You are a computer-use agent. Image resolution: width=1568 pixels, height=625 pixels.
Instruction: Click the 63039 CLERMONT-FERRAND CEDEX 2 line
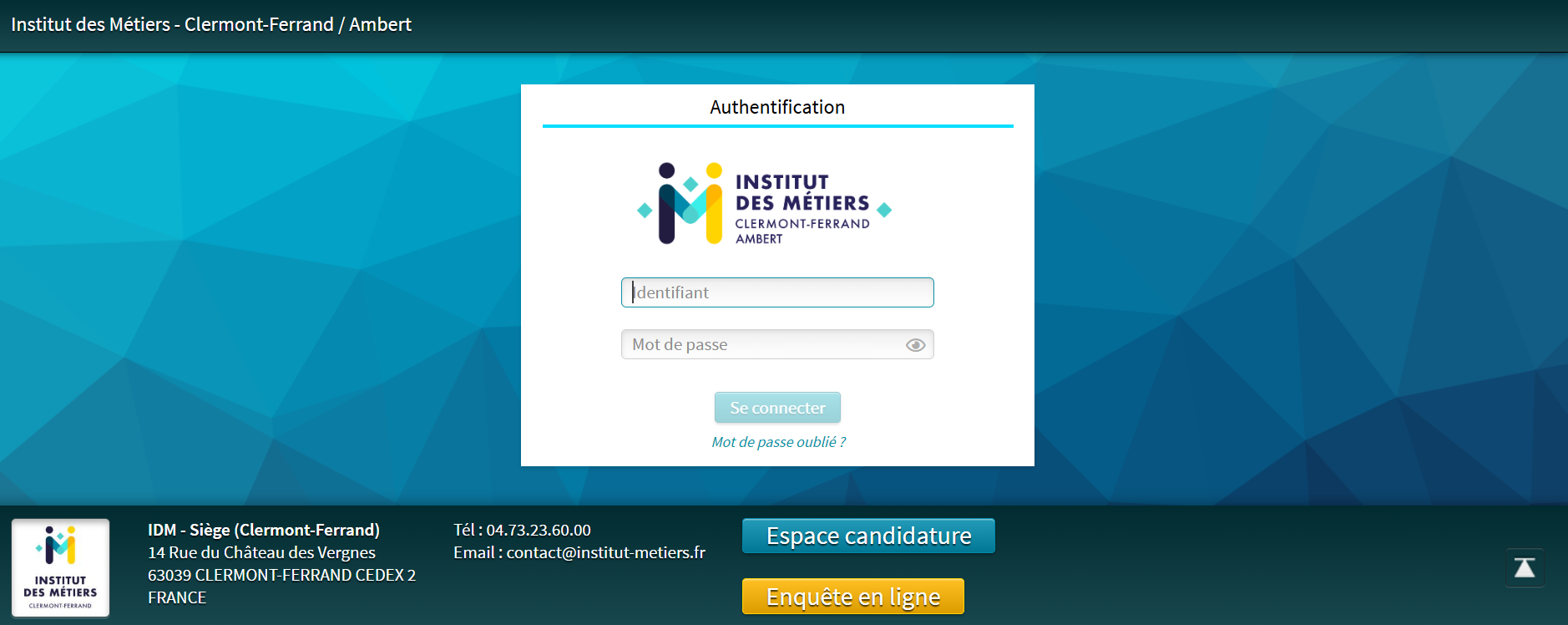click(x=281, y=575)
